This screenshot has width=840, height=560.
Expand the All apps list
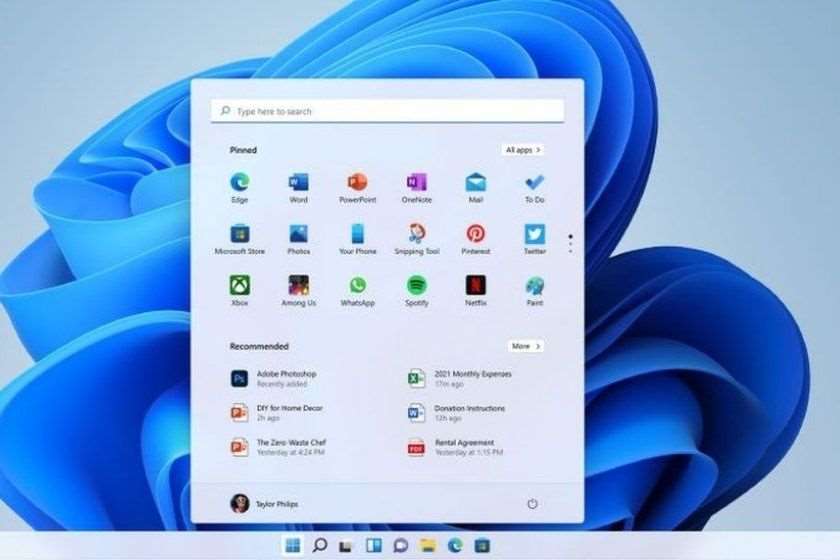pos(523,150)
